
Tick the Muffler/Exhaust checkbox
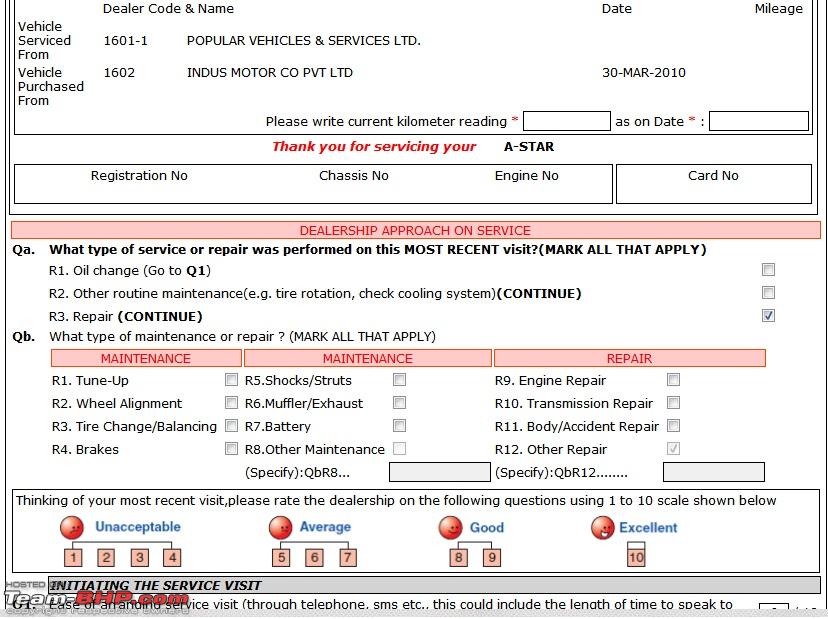tap(400, 403)
